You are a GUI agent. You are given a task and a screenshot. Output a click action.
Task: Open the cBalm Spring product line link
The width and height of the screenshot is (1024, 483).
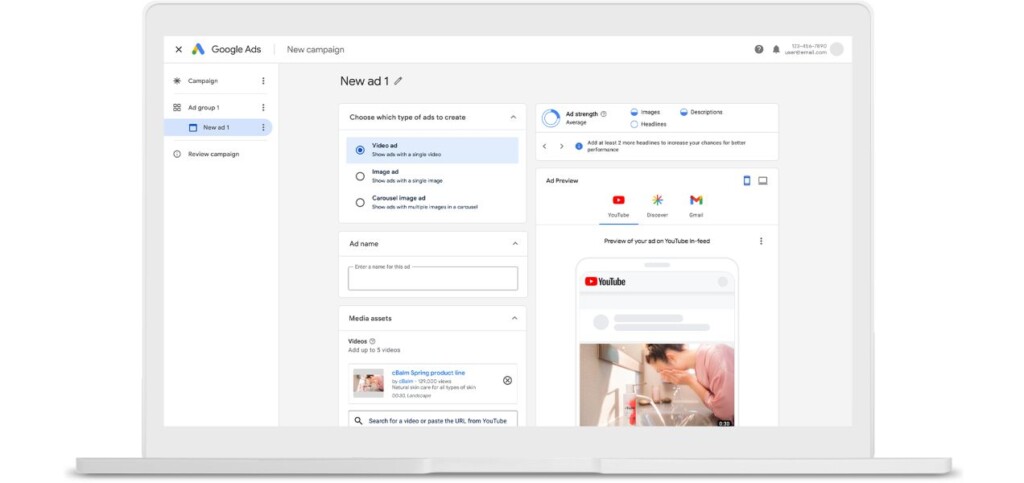(428, 373)
